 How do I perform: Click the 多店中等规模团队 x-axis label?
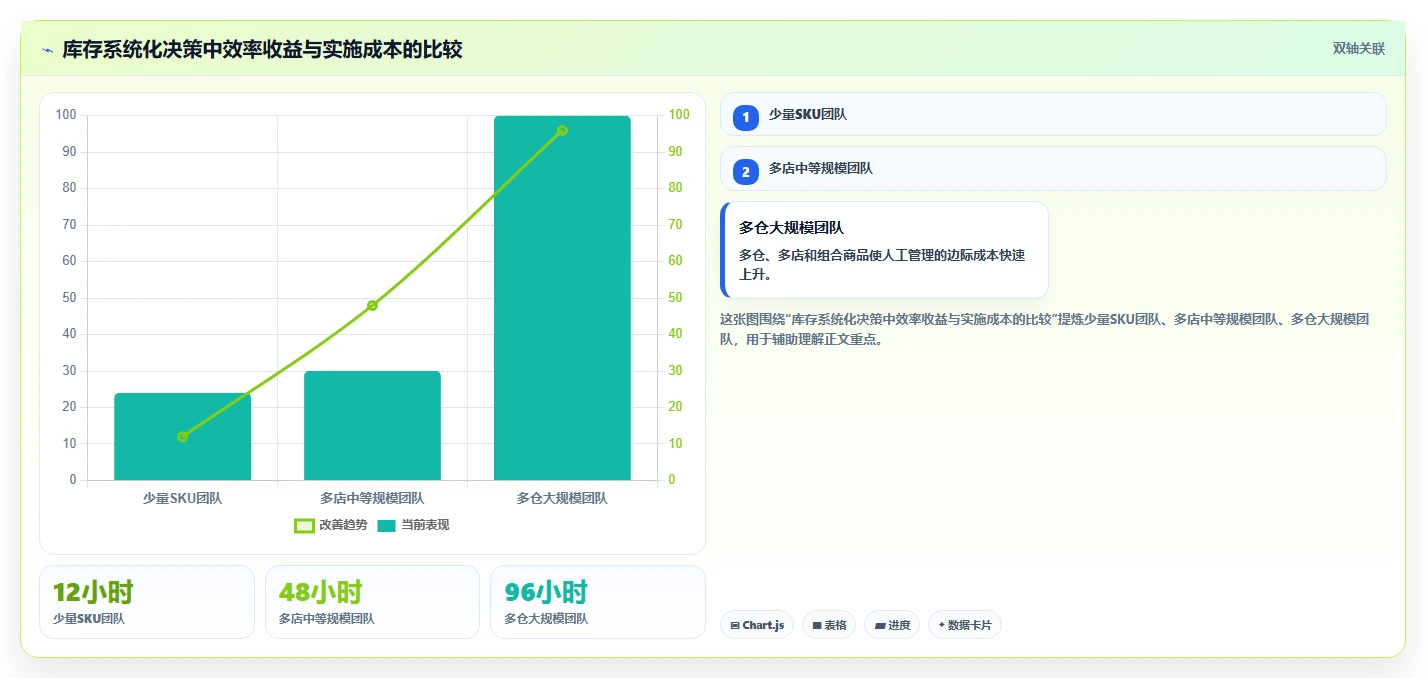click(372, 498)
